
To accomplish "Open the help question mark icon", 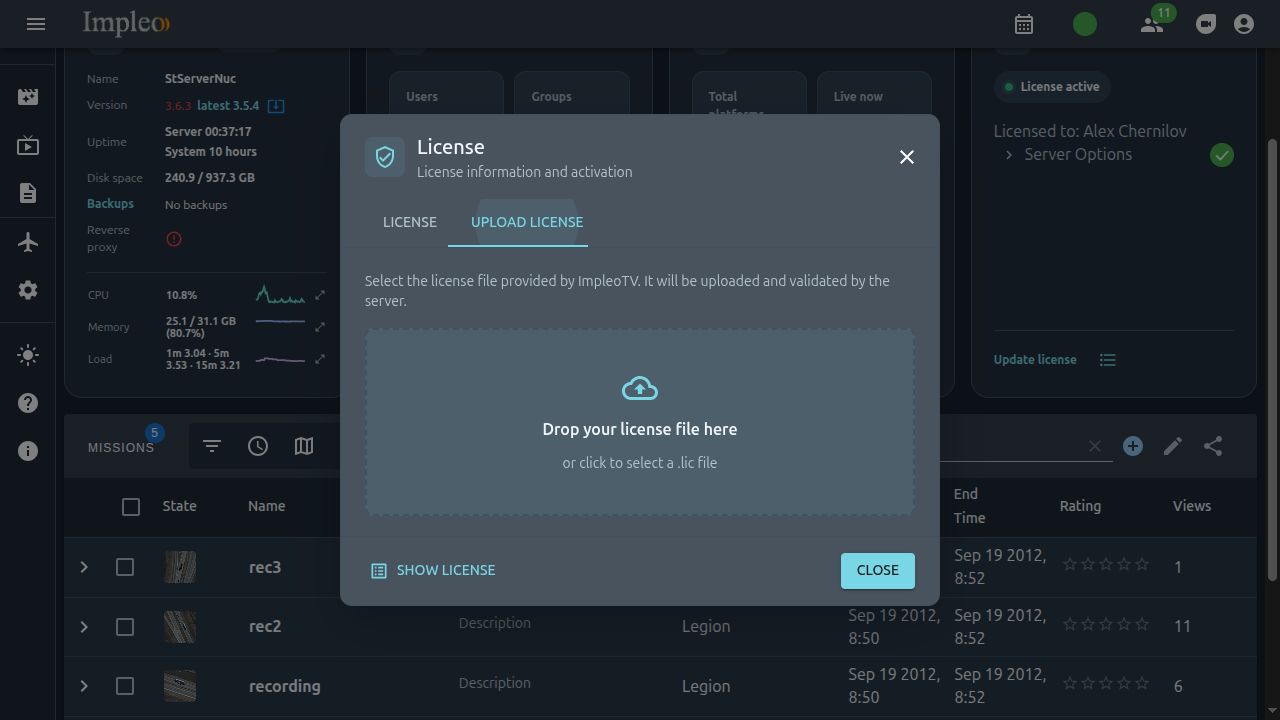I will coord(28,403).
